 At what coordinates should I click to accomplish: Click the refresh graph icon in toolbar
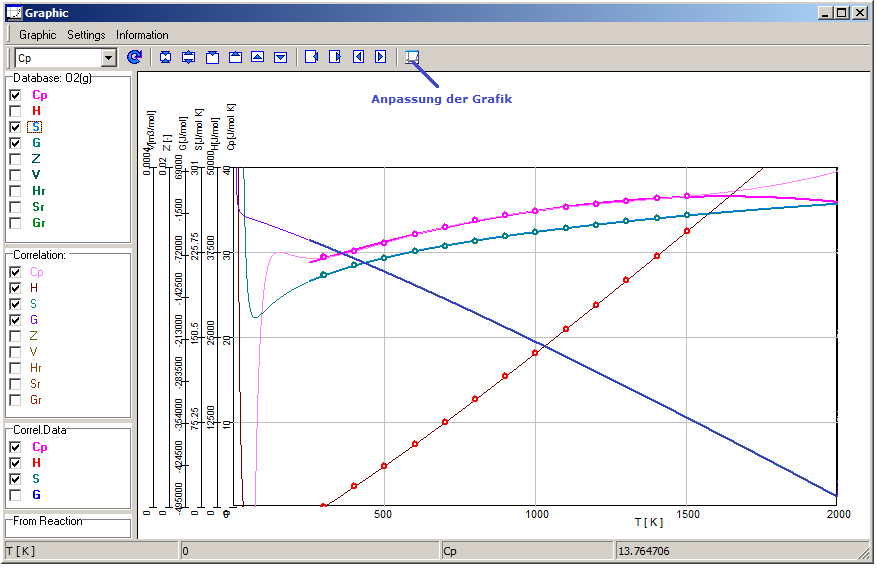135,57
